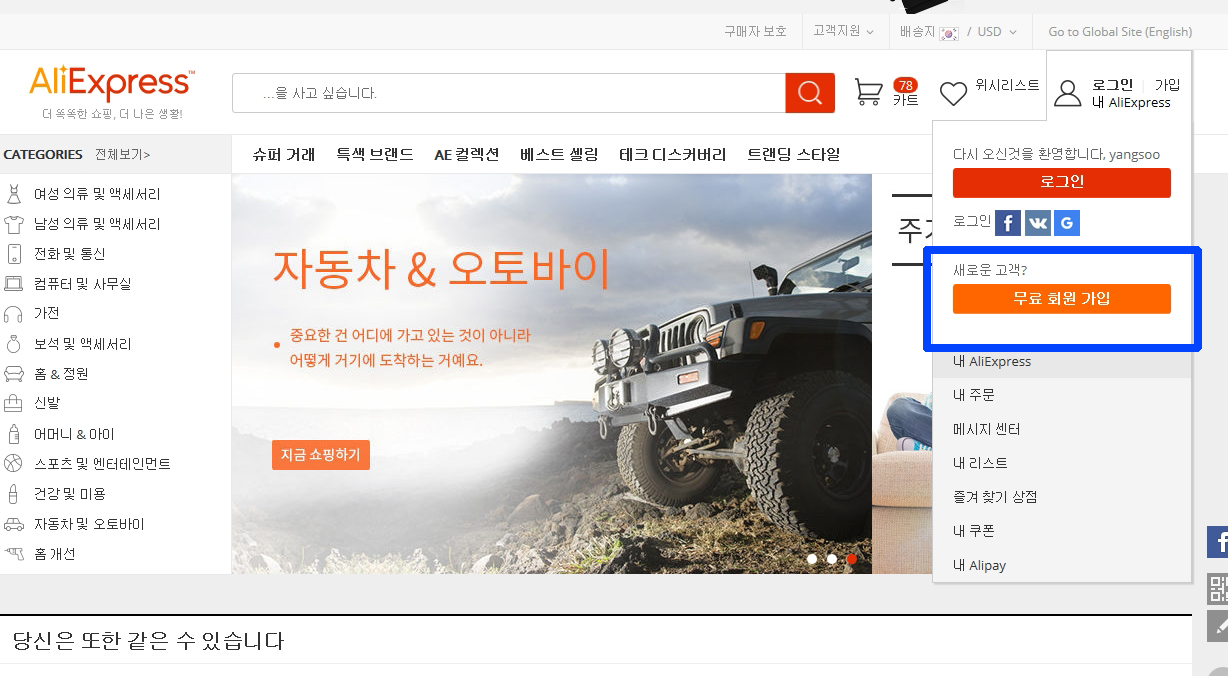Viewport: 1228px width, 676px height.
Task: Select the first carousel slide dot
Action: [x=812, y=559]
